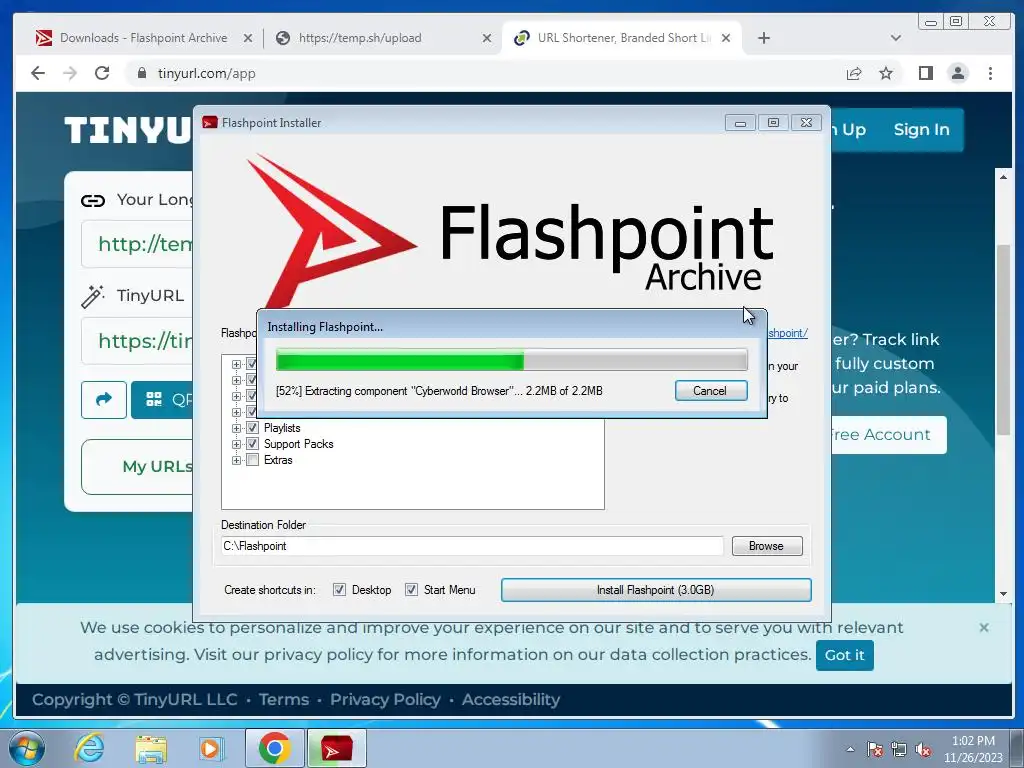Click the chain link icon beside Your Long

pos(93,200)
